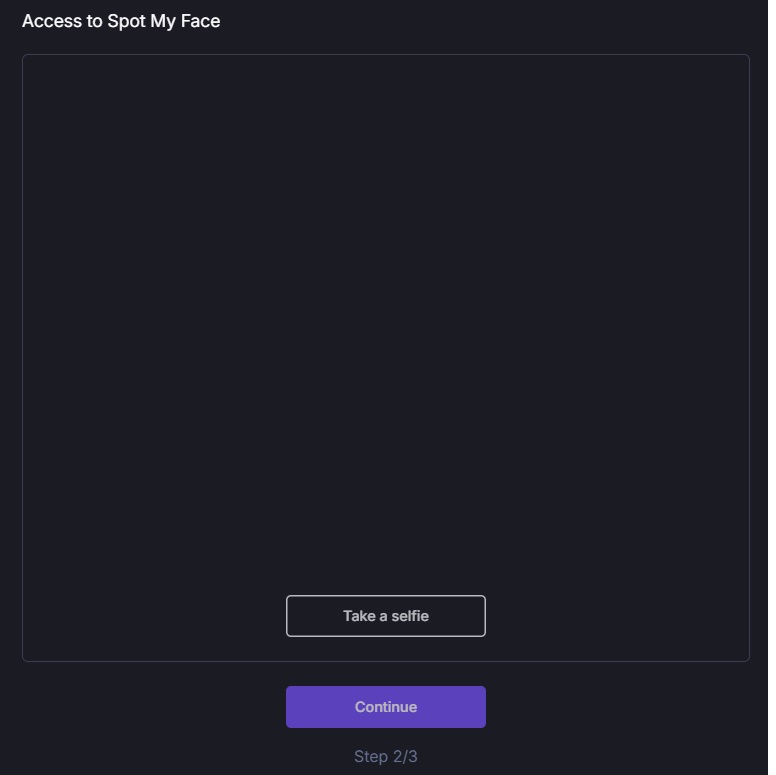The image size is (776, 775).
Task: Click the Take a selfie button
Action: tap(385, 616)
